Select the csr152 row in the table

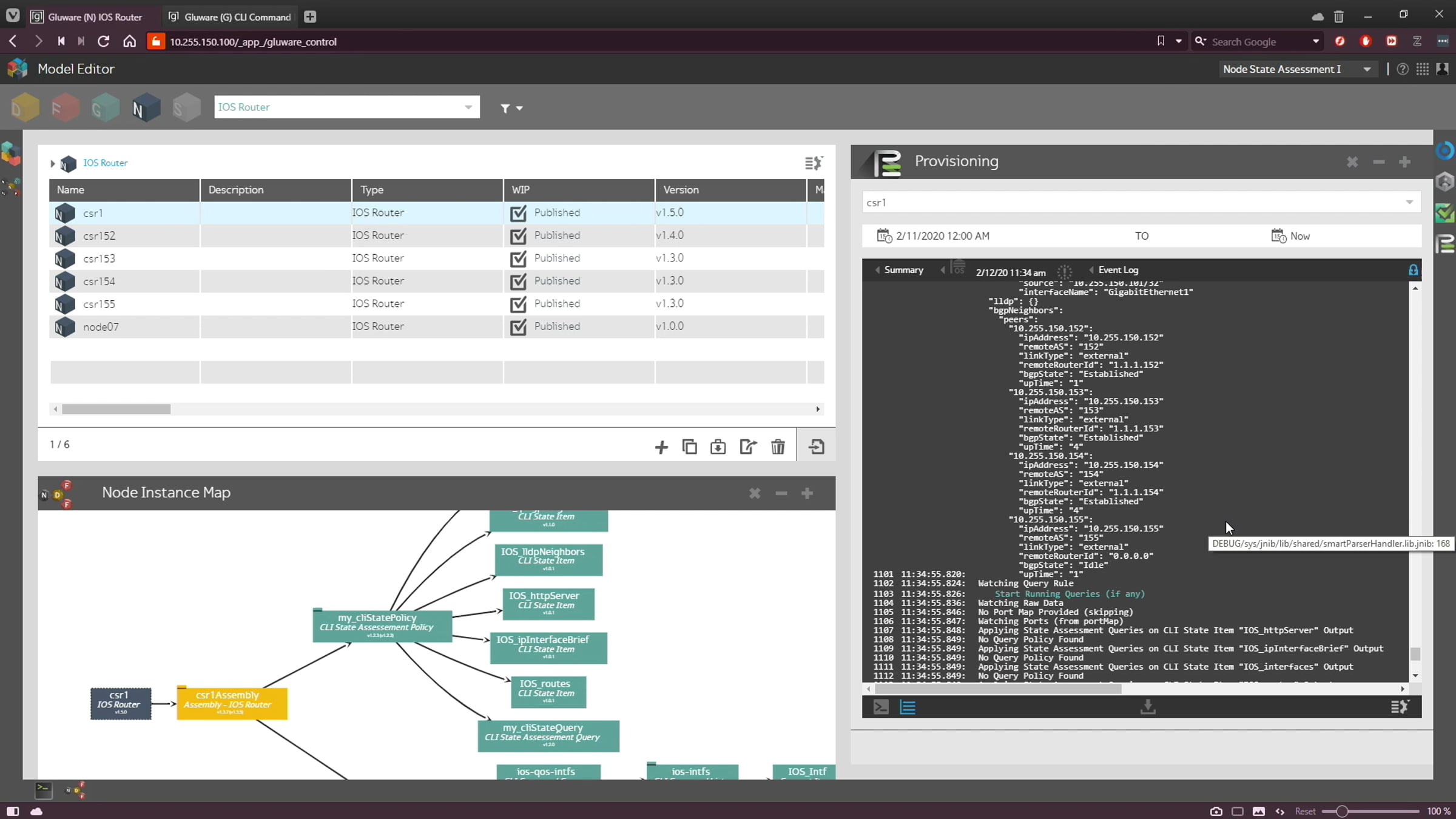(x=99, y=235)
